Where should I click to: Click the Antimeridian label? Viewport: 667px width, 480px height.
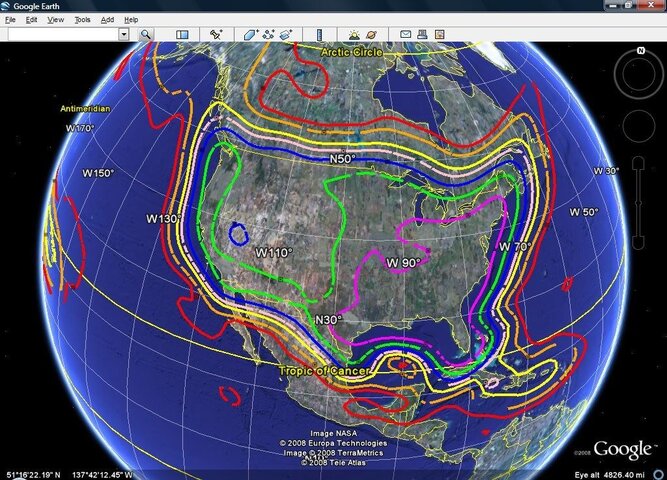85,109
